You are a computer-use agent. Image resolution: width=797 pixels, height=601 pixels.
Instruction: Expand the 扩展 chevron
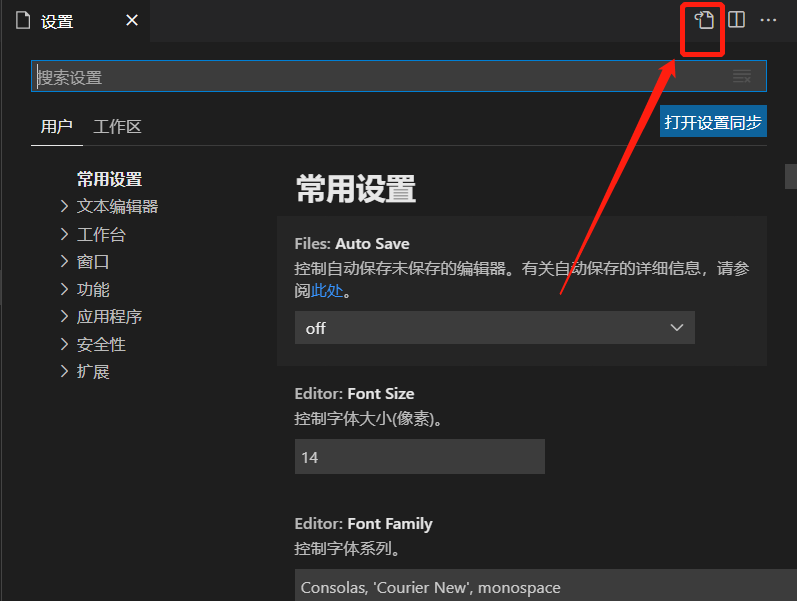[x=64, y=371]
